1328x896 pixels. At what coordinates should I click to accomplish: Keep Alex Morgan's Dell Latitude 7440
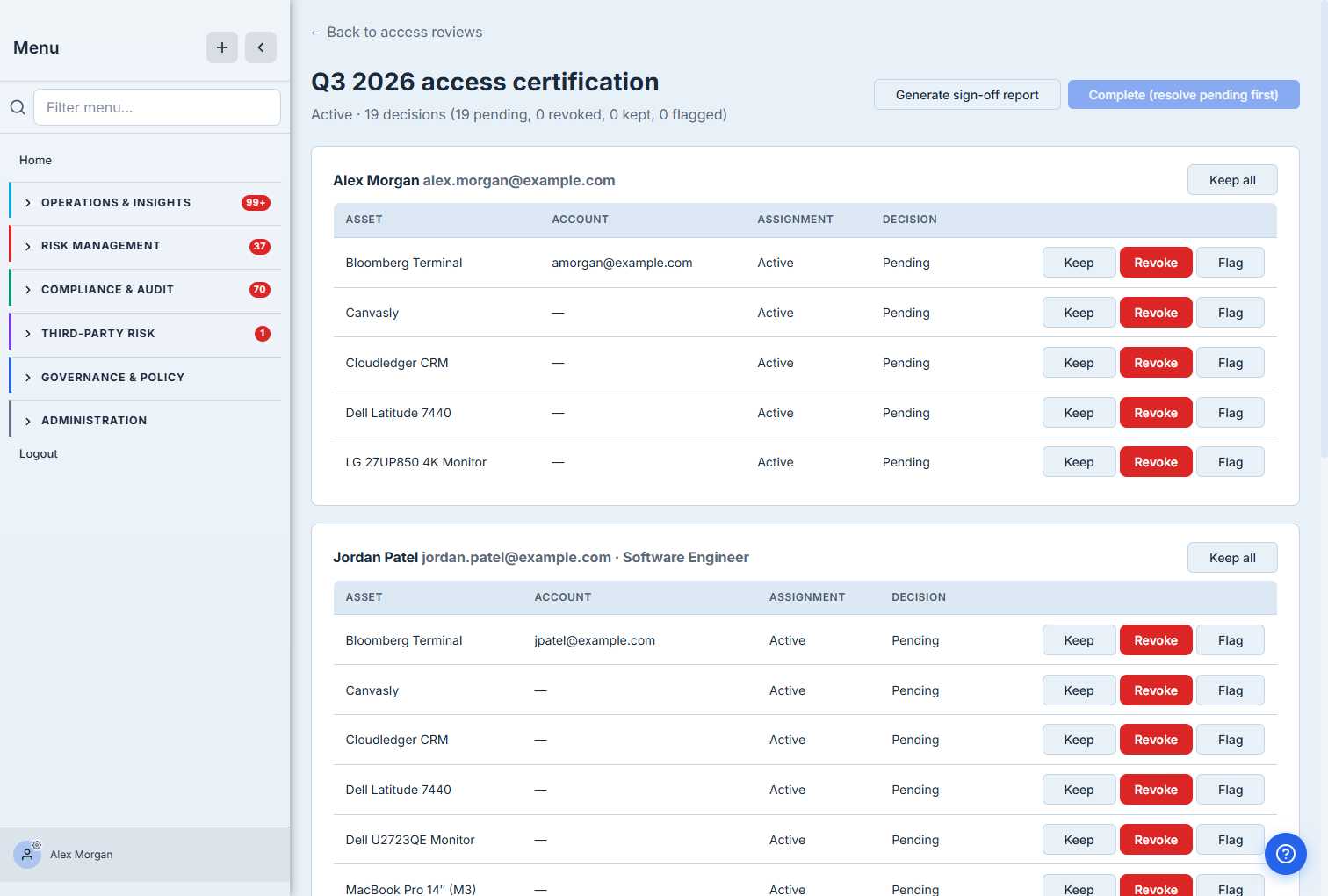pyautogui.click(x=1079, y=413)
